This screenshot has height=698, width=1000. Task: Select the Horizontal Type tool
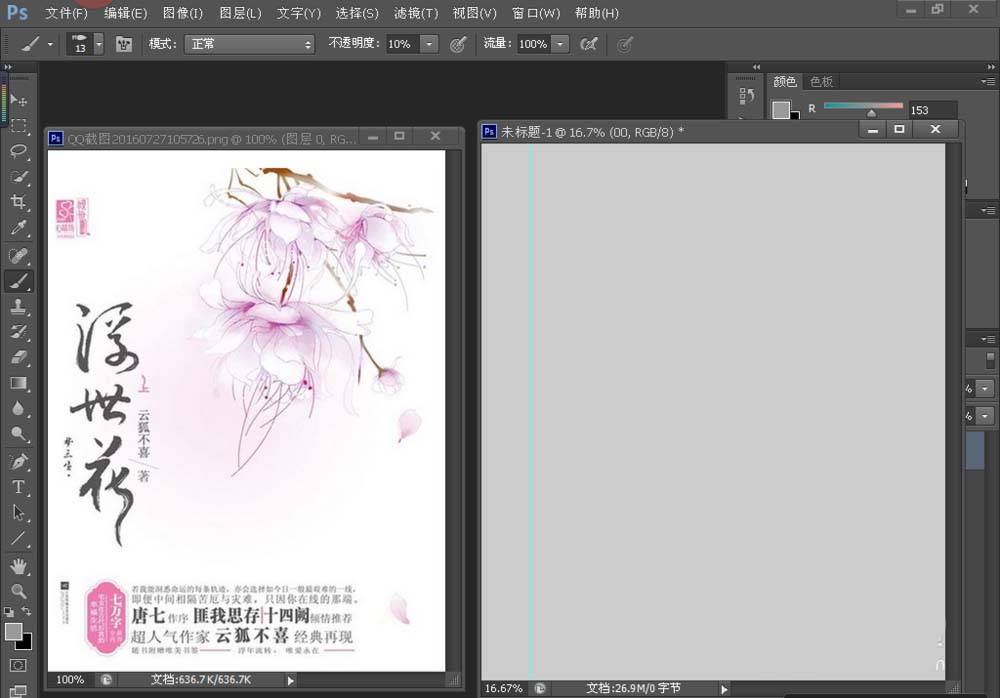pyautogui.click(x=18, y=487)
